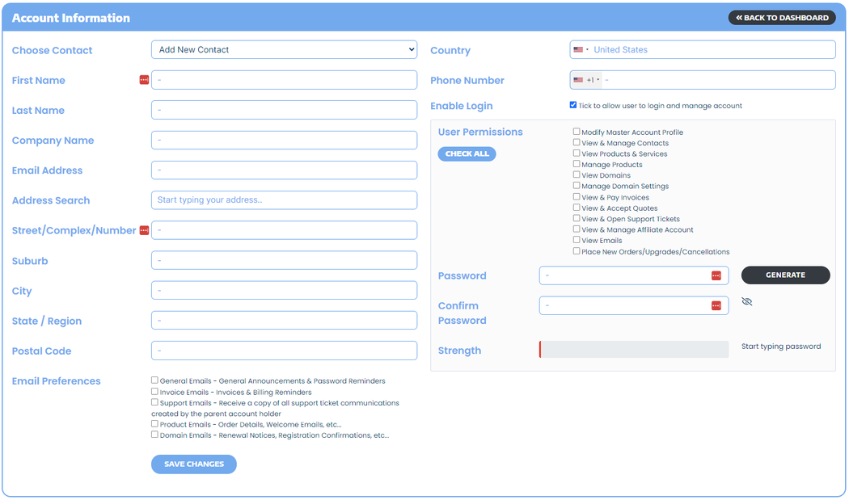Click red icon inside Confirm Password field
The image size is (850, 500).
(x=717, y=306)
